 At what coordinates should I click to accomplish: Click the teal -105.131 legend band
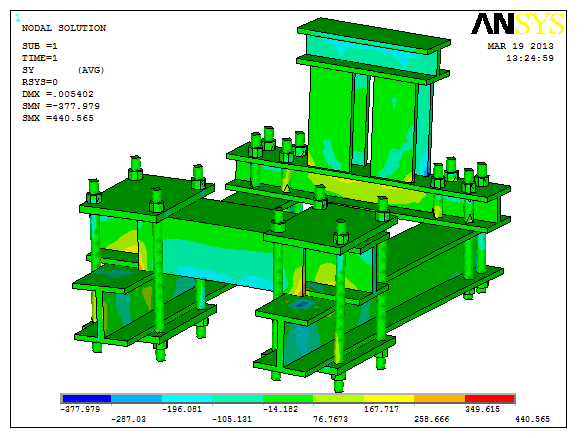238,399
